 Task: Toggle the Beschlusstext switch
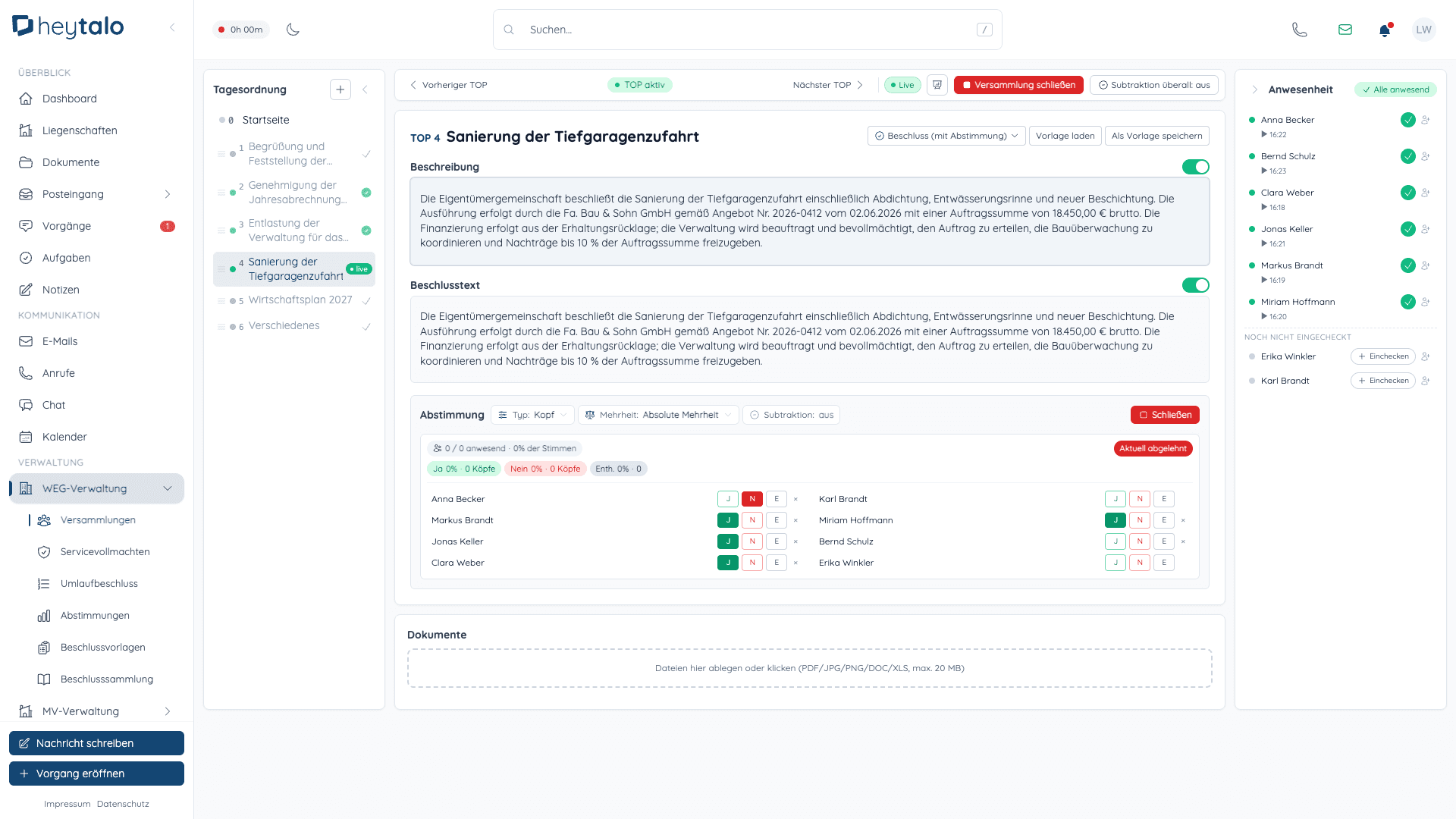point(1196,285)
